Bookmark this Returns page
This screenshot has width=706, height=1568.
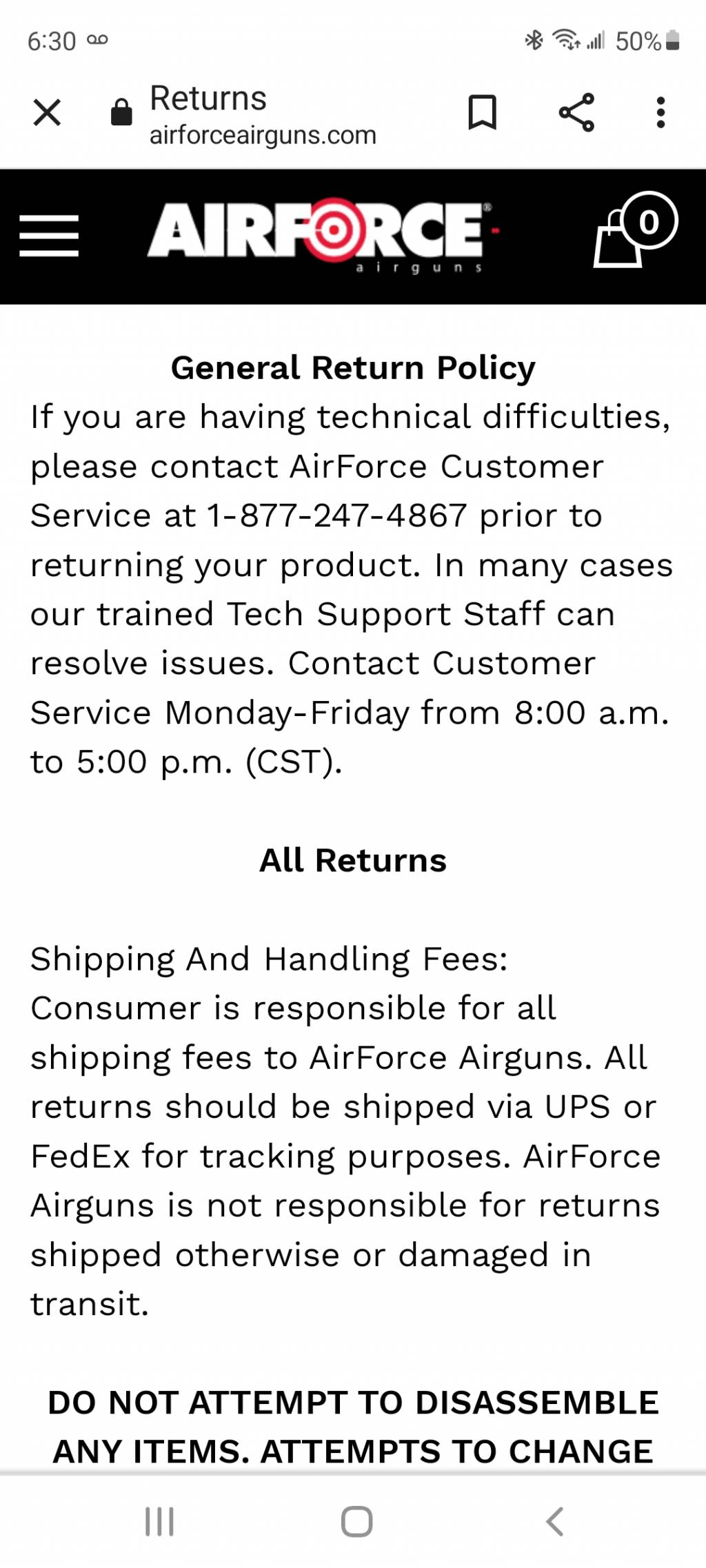tap(482, 112)
